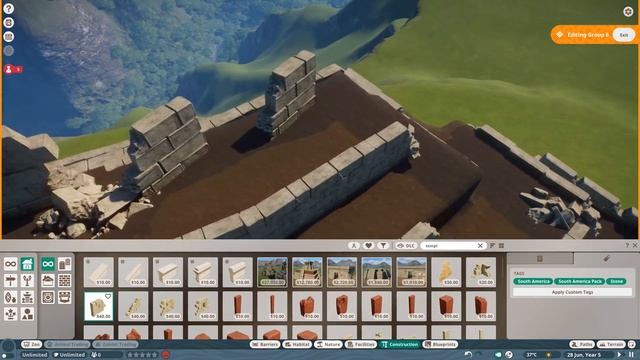Select the first red brick pillar item
Image resolution: width=640 pixels, height=360 pixels.
click(238, 306)
